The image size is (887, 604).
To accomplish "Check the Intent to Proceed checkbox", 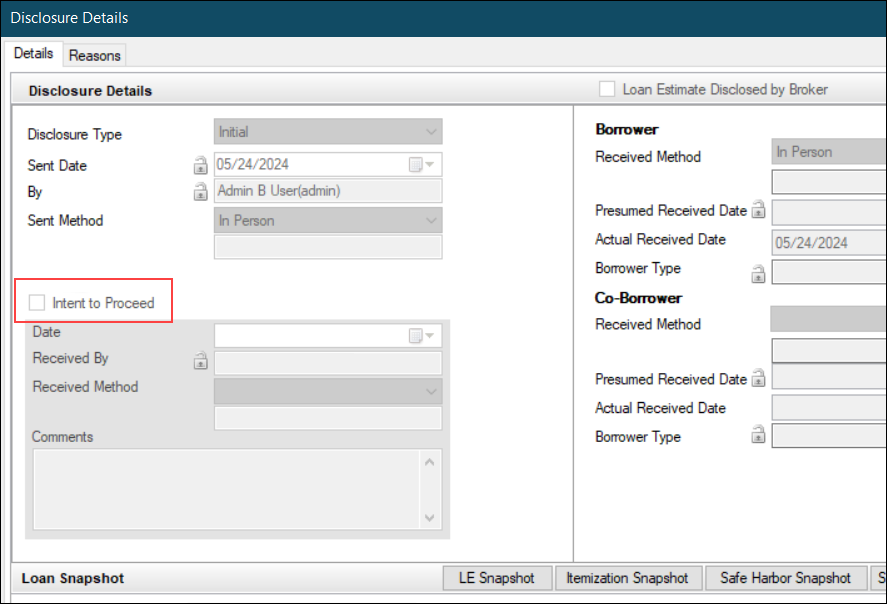I will tap(37, 303).
